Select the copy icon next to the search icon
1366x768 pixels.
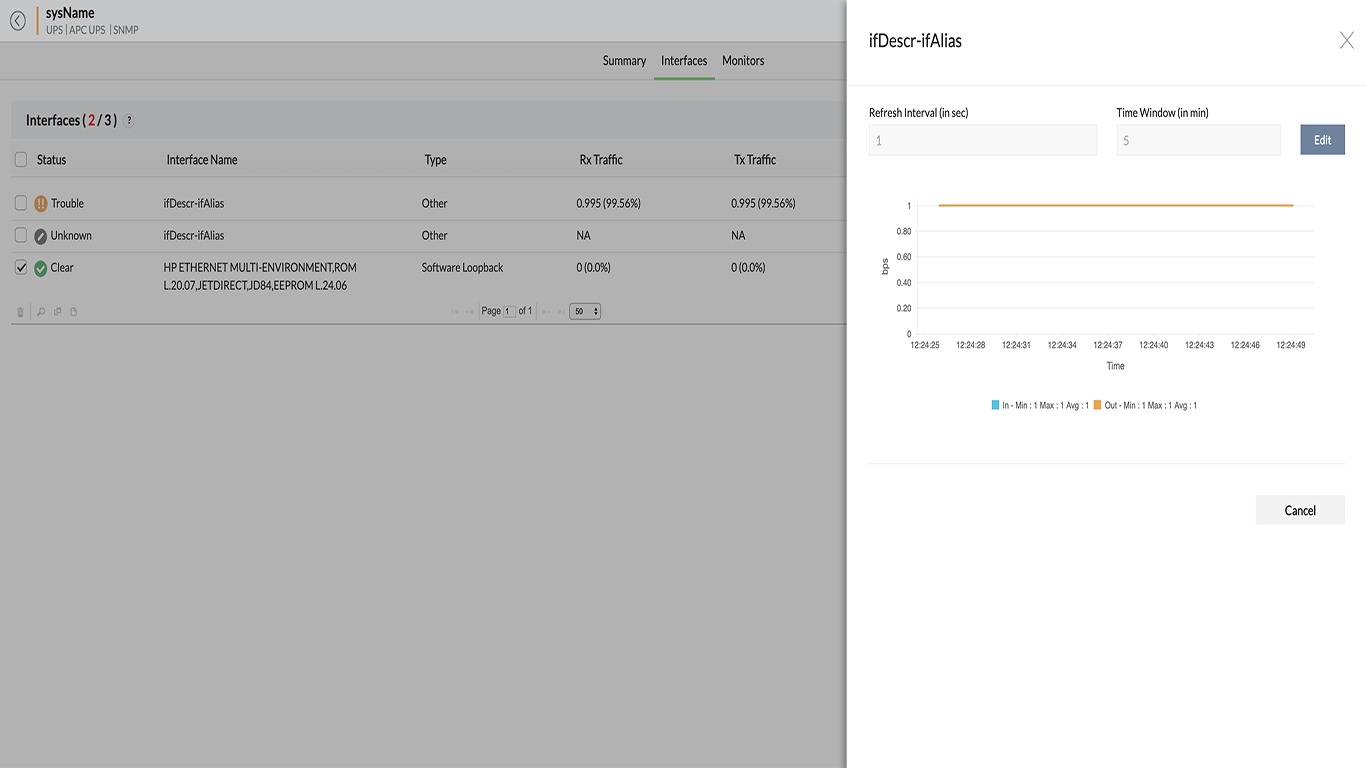pos(57,311)
